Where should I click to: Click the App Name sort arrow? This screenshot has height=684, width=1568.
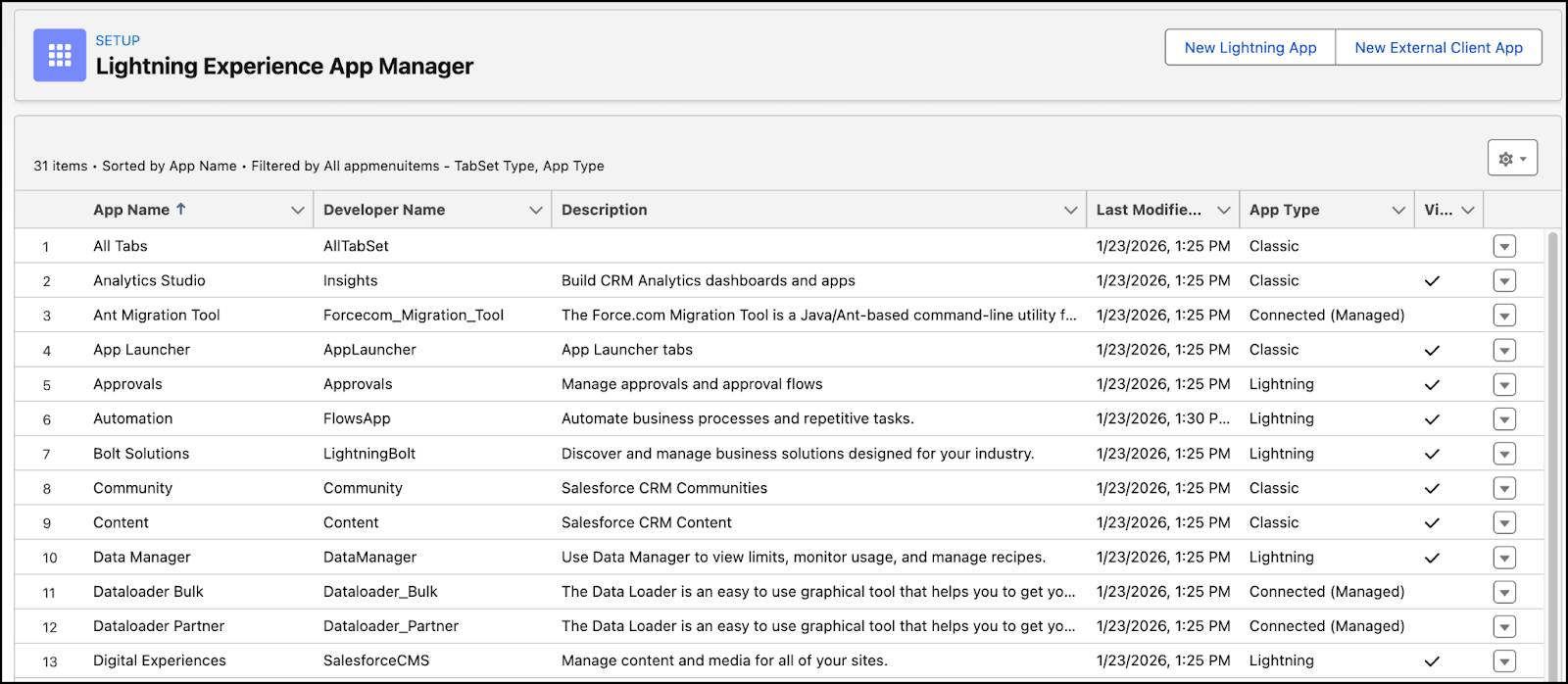[x=181, y=209]
